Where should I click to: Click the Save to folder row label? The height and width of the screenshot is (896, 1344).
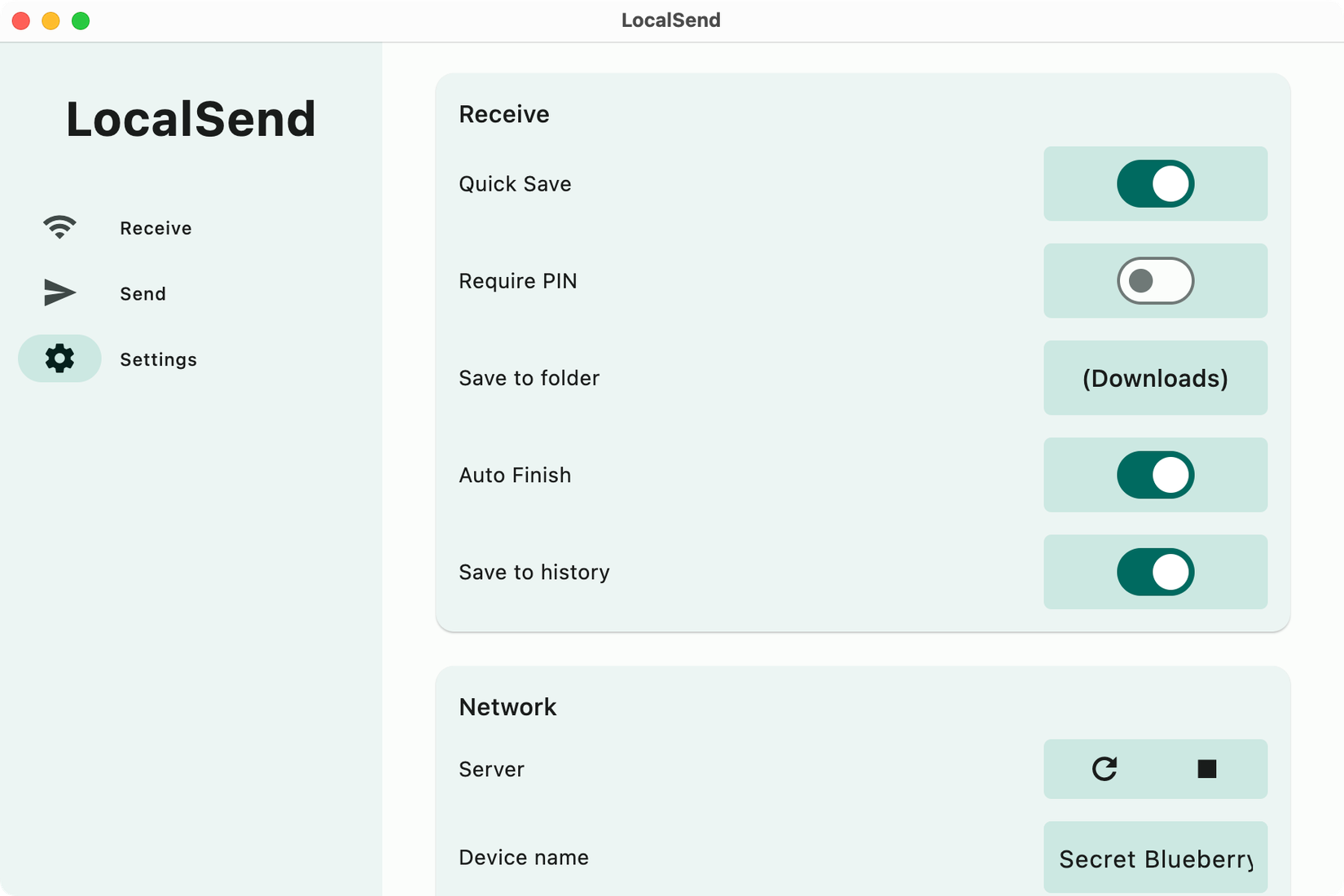(529, 378)
